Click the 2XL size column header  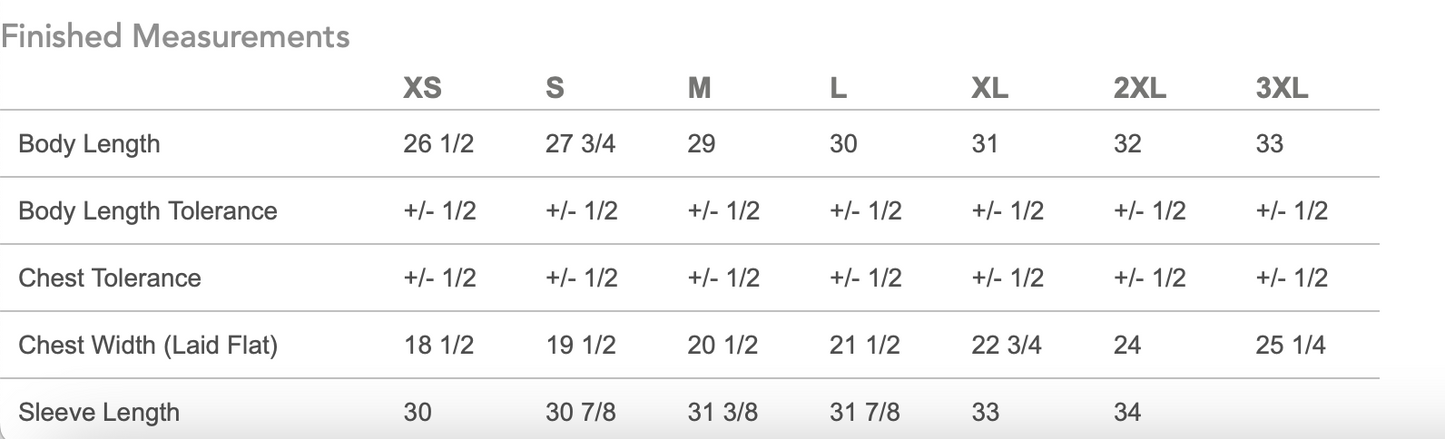pyautogui.click(x=1140, y=88)
